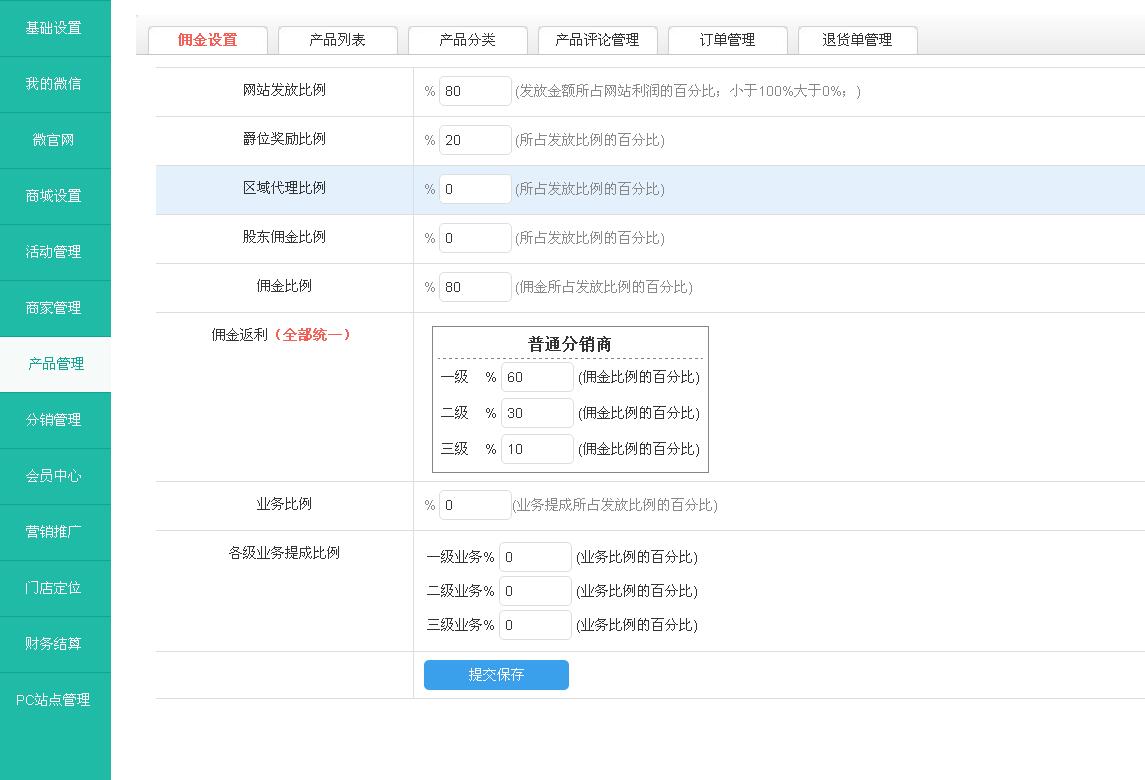
Task: Select 财务结算 in the sidebar
Action: coord(54,644)
